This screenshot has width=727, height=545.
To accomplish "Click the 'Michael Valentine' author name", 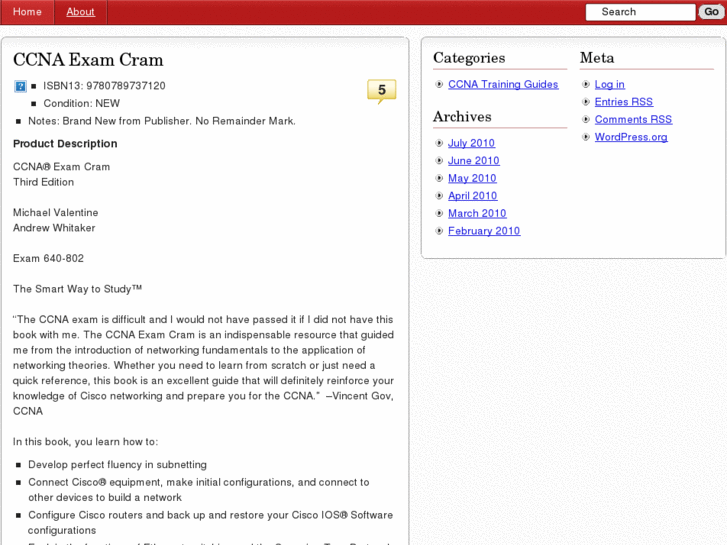I will [x=56, y=212].
